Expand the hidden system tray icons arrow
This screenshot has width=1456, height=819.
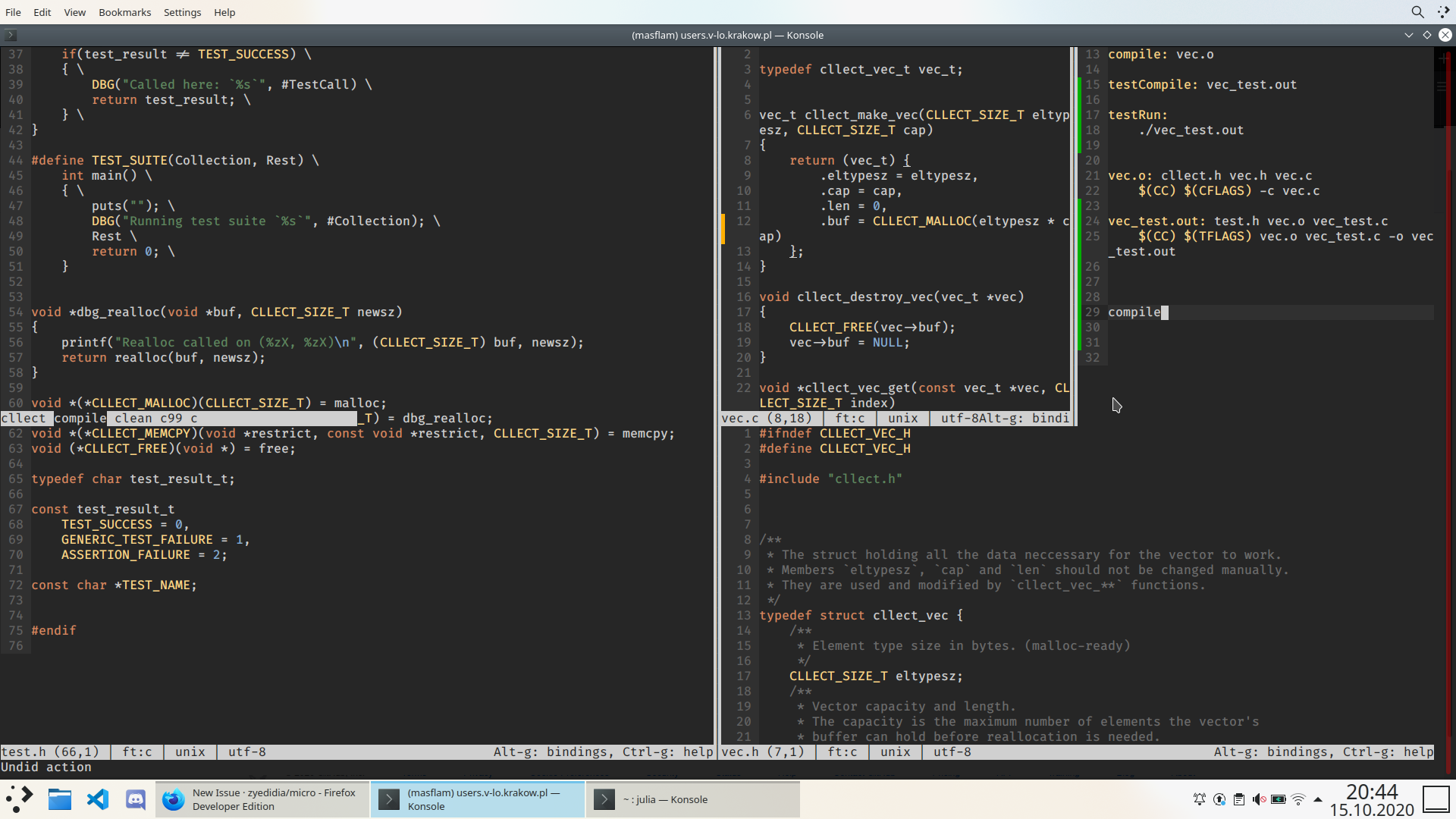1318,799
